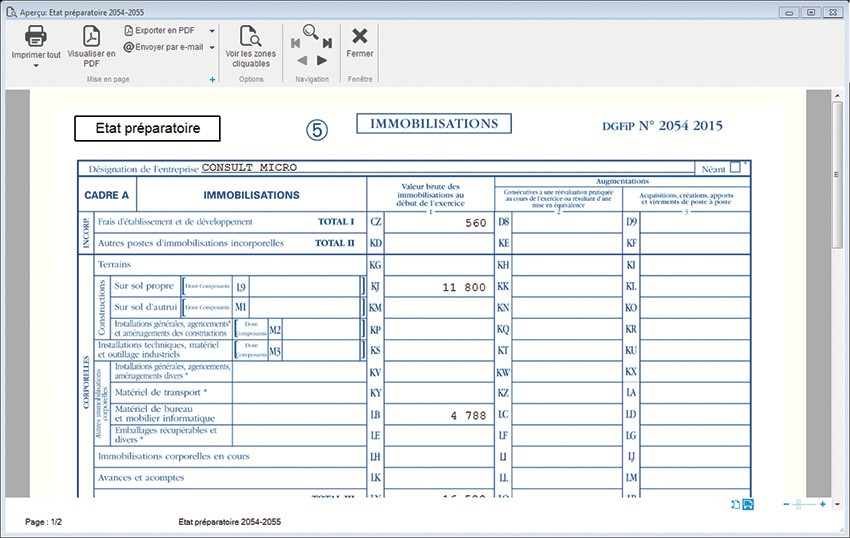Open the Exporter en PDF dropdown arrow
This screenshot has height=538, width=850.
212,31
